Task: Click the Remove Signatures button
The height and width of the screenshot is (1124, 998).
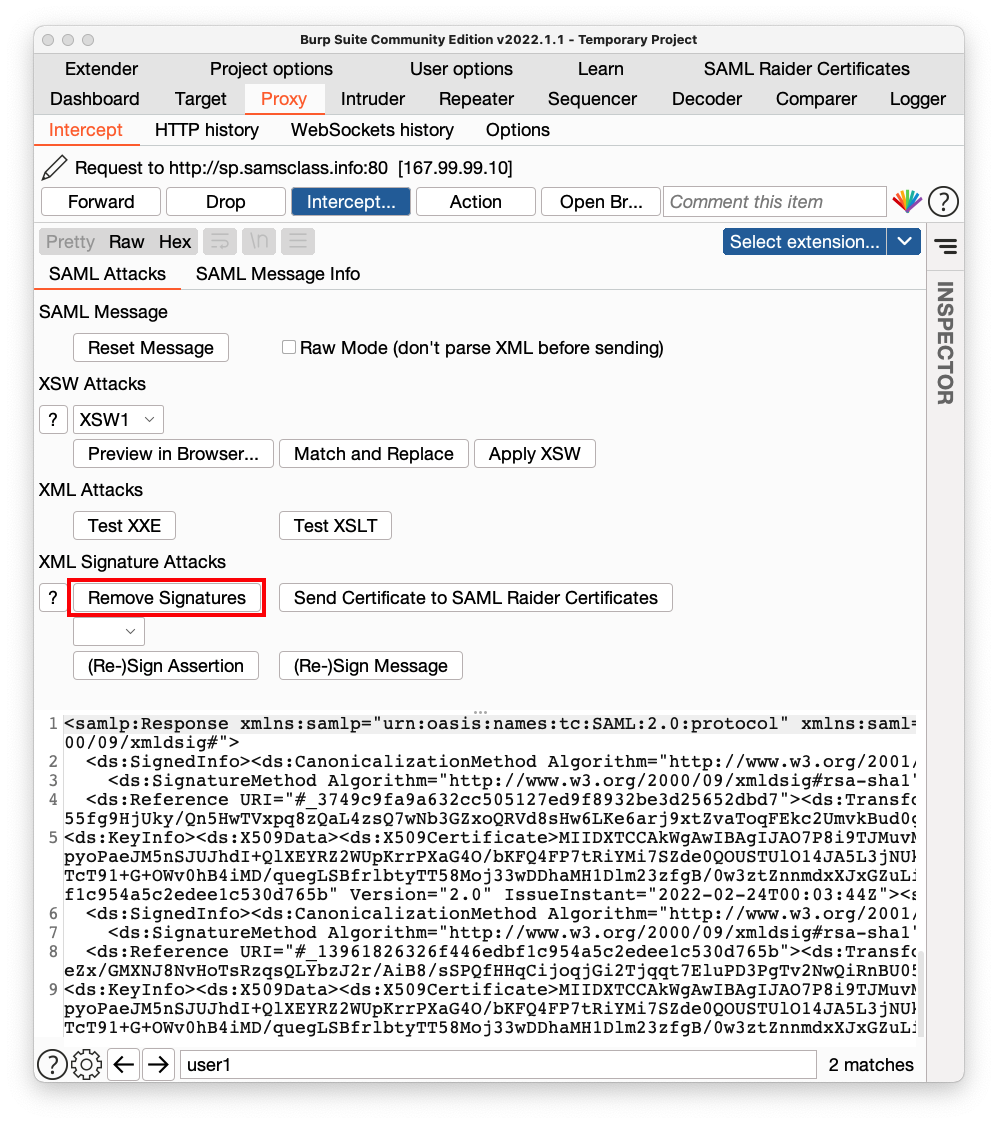Action: pos(166,597)
